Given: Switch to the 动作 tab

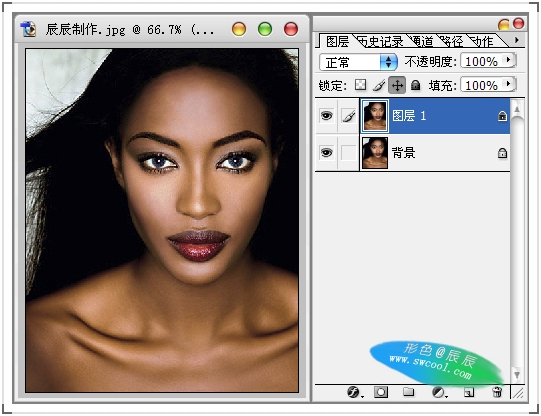Looking at the screenshot, I should pos(482,42).
